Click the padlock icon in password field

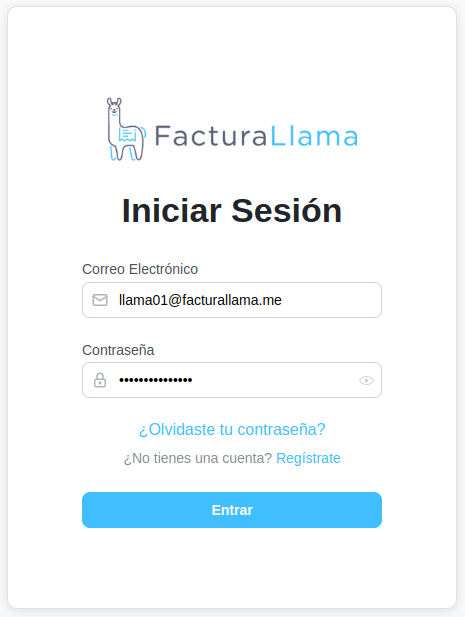(x=100, y=380)
